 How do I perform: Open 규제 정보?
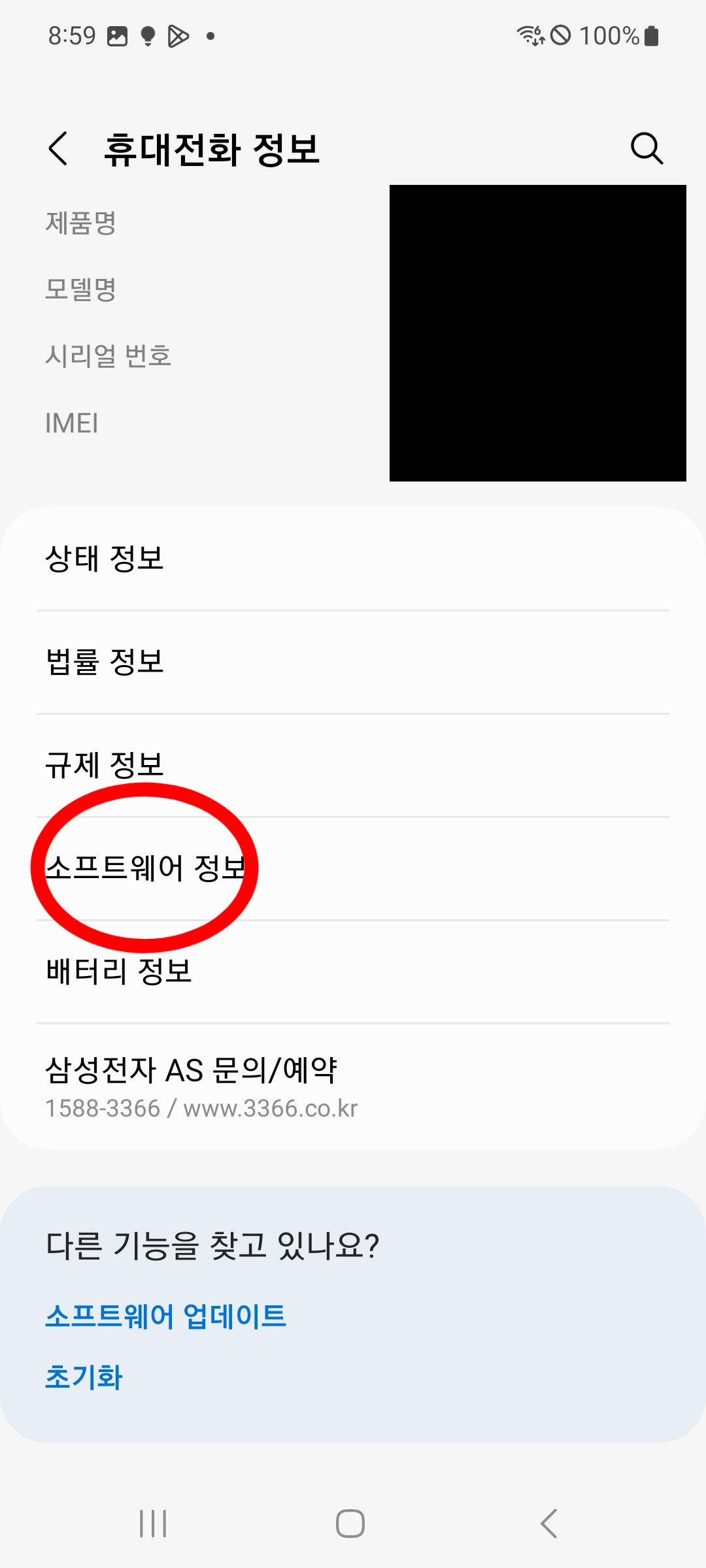(x=353, y=766)
